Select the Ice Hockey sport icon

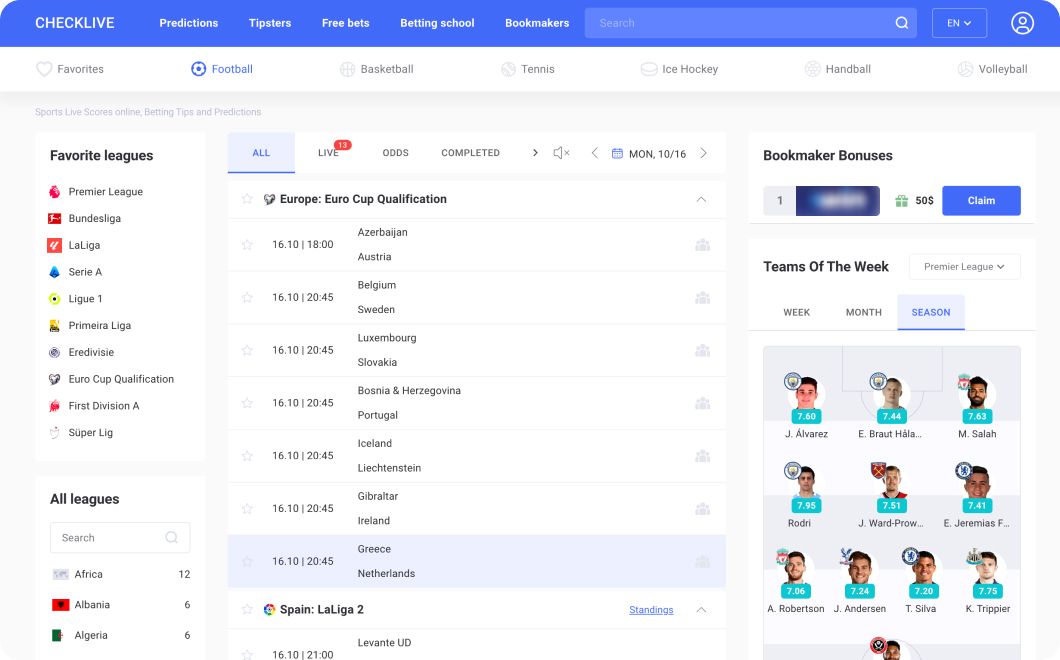point(648,69)
